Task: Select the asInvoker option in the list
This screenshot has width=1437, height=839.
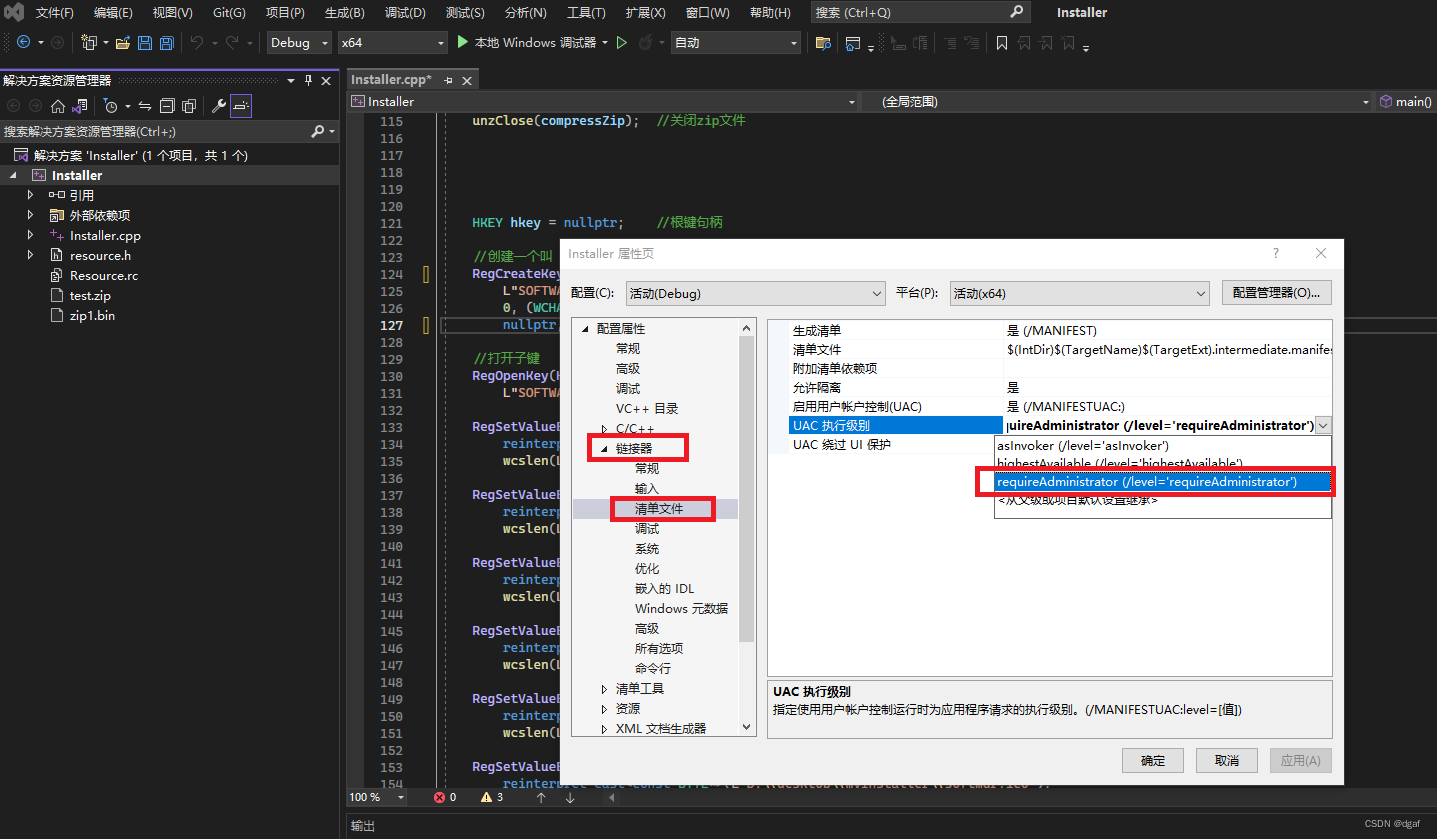Action: 1162,445
